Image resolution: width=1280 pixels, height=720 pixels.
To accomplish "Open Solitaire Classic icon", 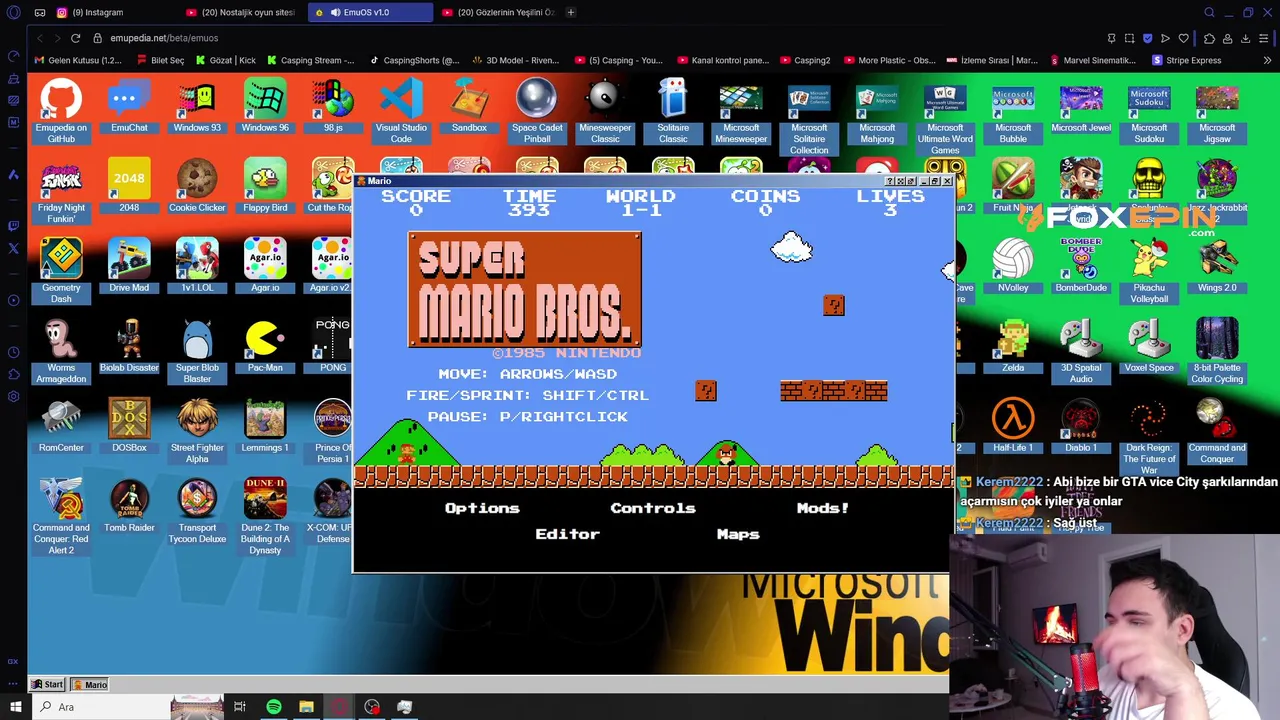I will tap(673, 111).
